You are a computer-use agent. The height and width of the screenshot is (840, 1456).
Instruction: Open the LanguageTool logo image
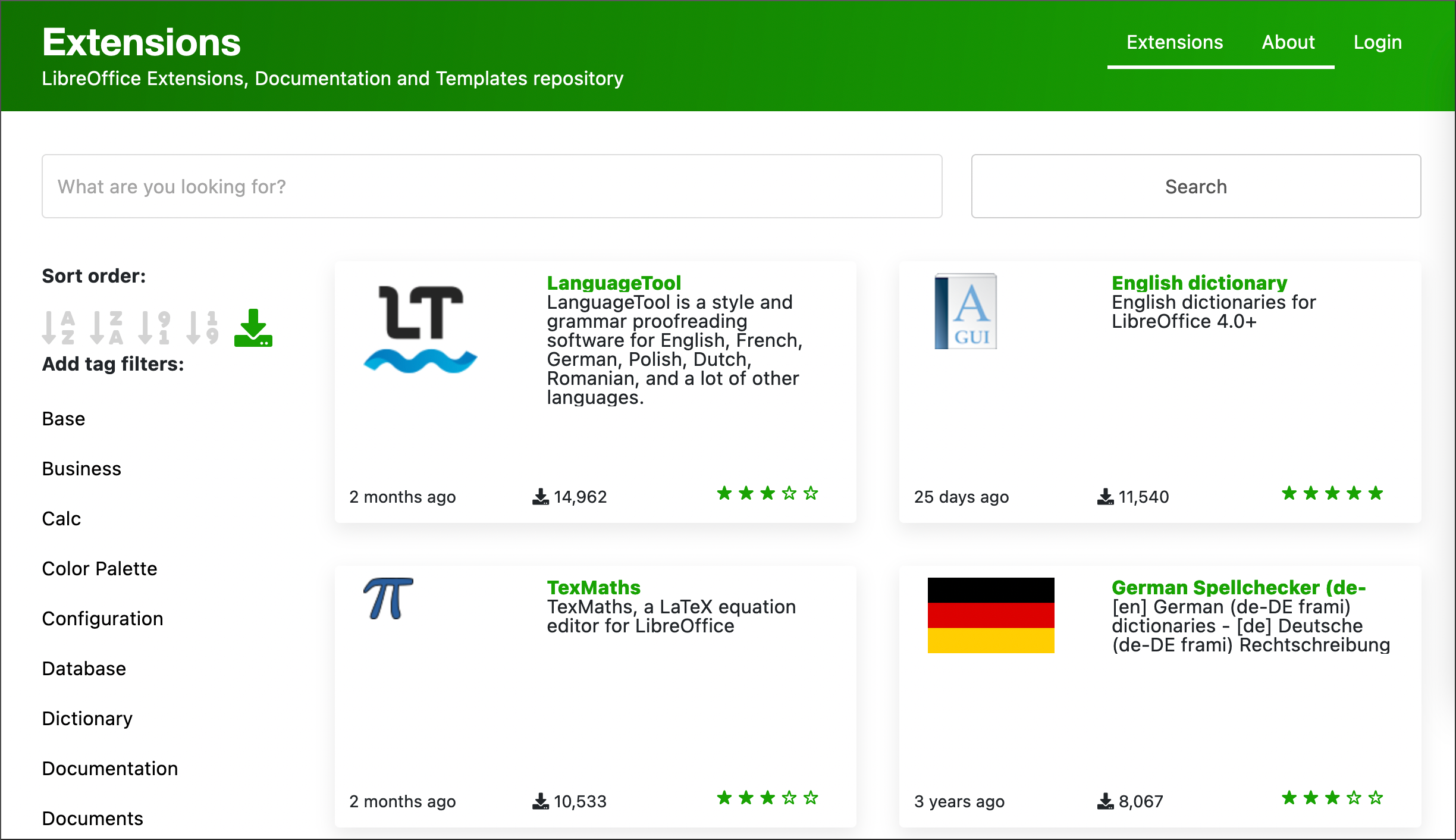421,329
